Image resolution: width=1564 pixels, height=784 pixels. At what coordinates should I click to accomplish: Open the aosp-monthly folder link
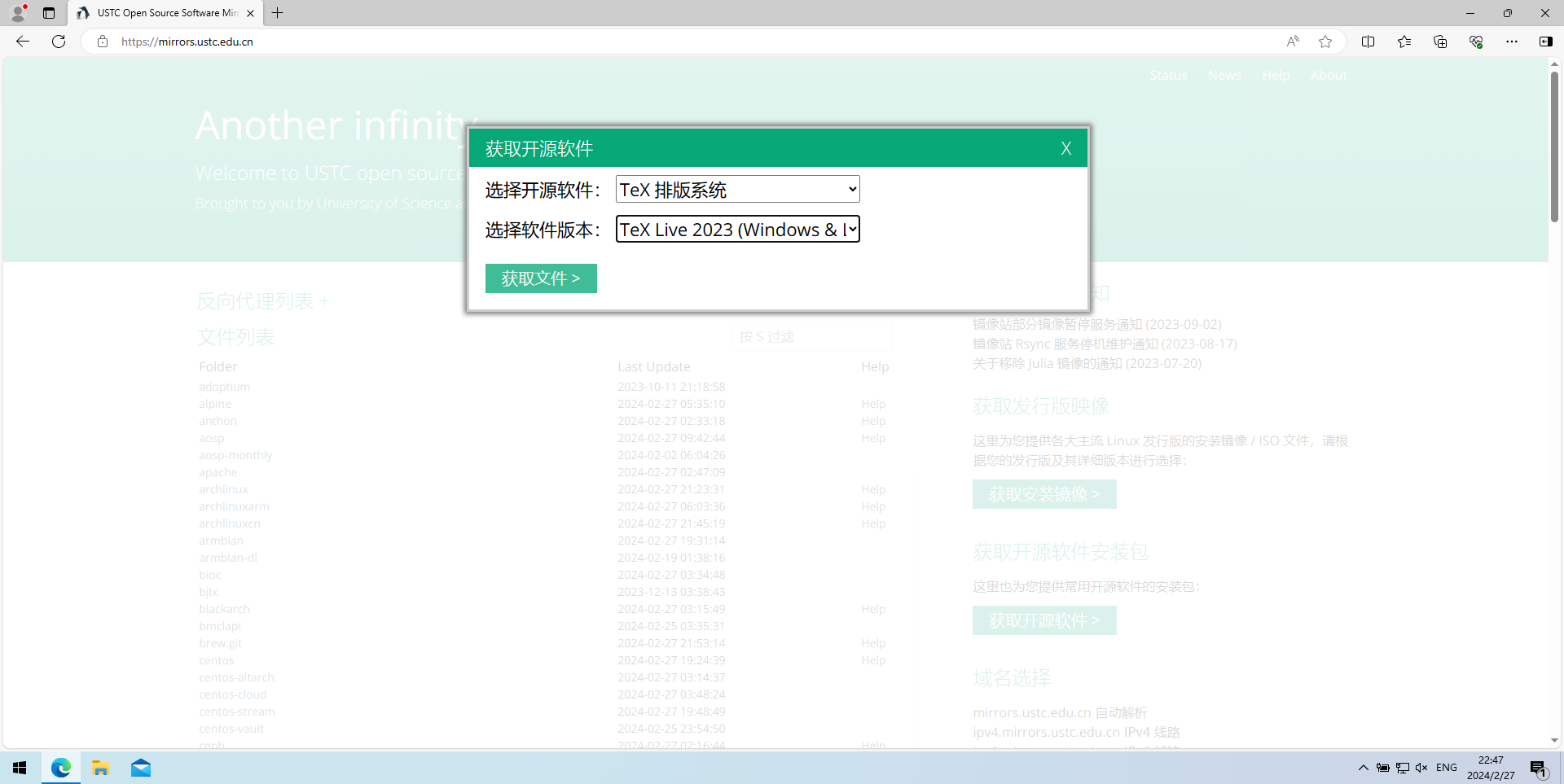(x=235, y=455)
